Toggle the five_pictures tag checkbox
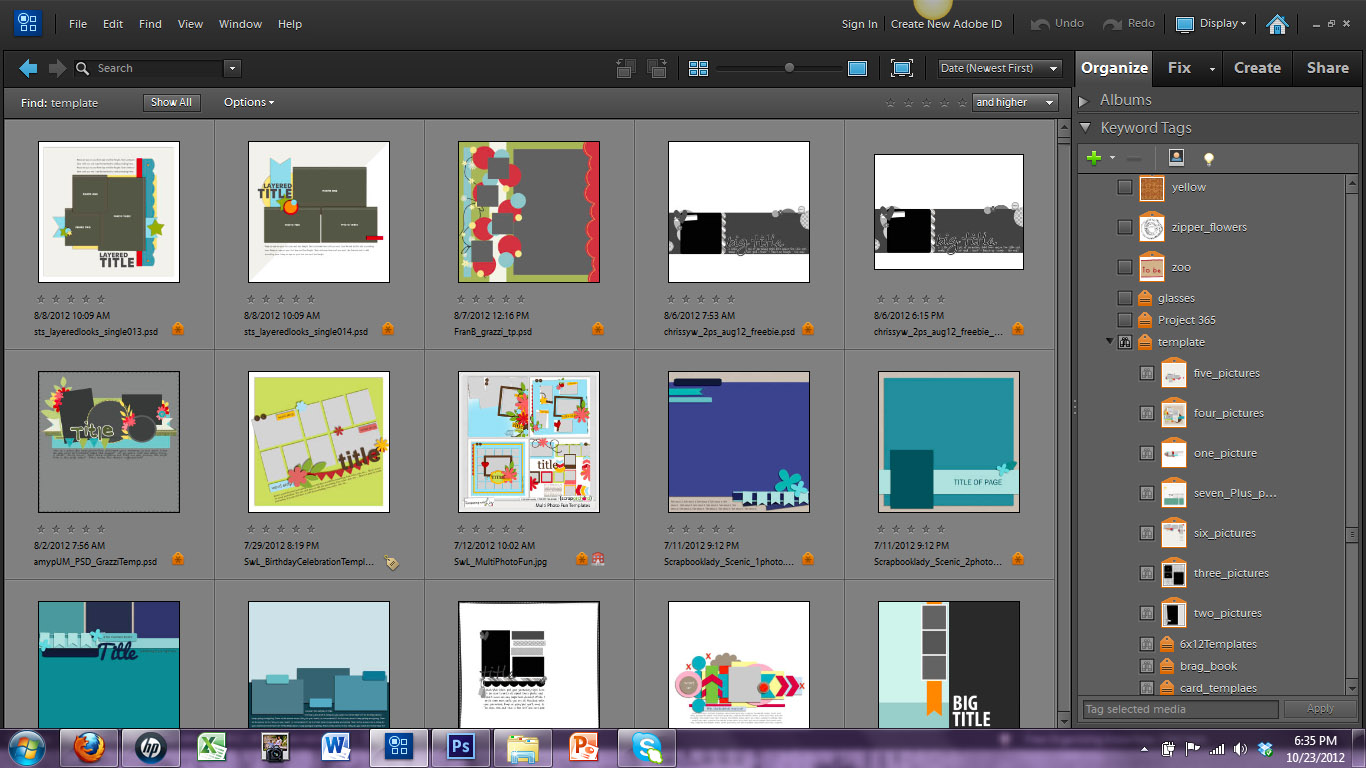Image resolution: width=1366 pixels, height=768 pixels. click(1147, 373)
